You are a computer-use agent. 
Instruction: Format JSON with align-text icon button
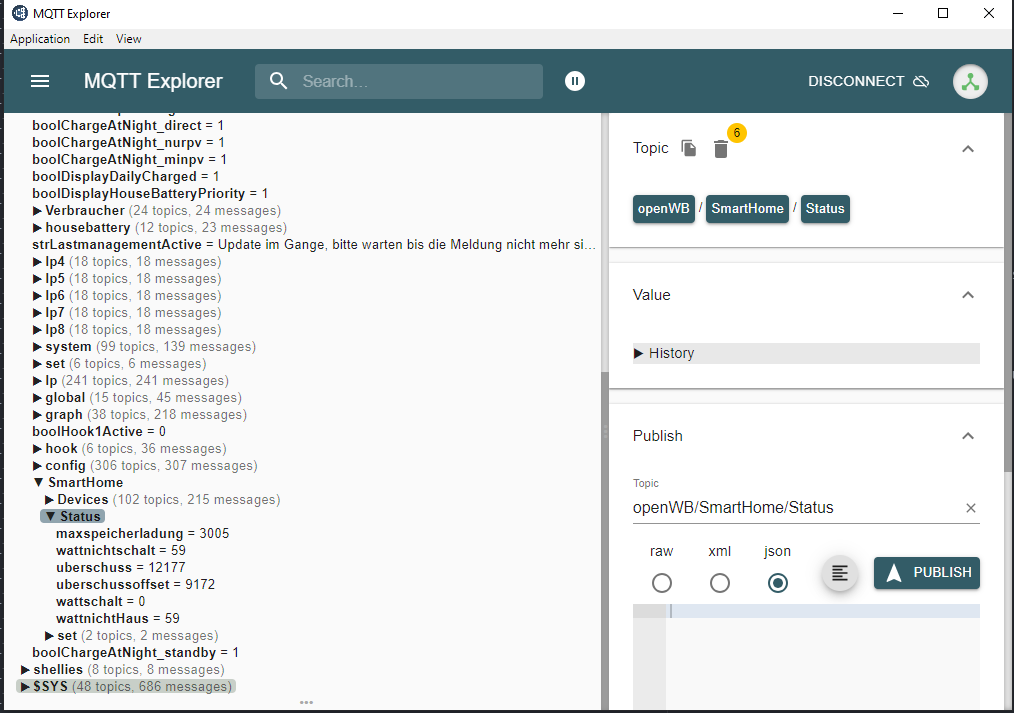[x=839, y=573]
